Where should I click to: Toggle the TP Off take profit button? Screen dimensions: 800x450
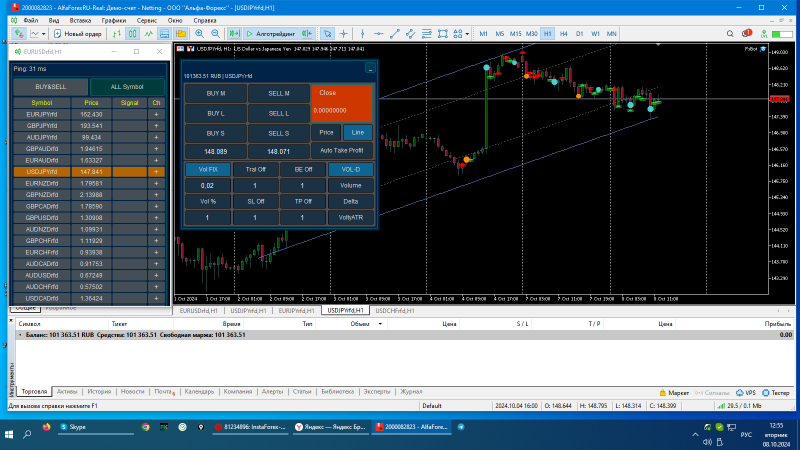point(303,202)
